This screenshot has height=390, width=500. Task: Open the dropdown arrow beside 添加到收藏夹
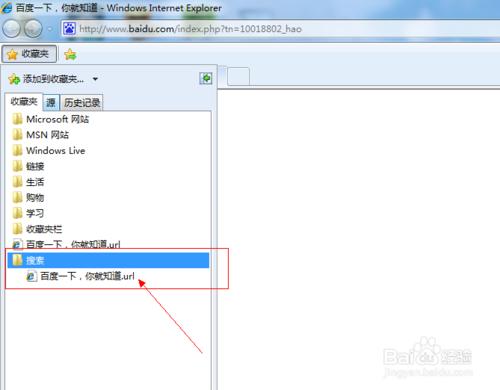[95, 79]
